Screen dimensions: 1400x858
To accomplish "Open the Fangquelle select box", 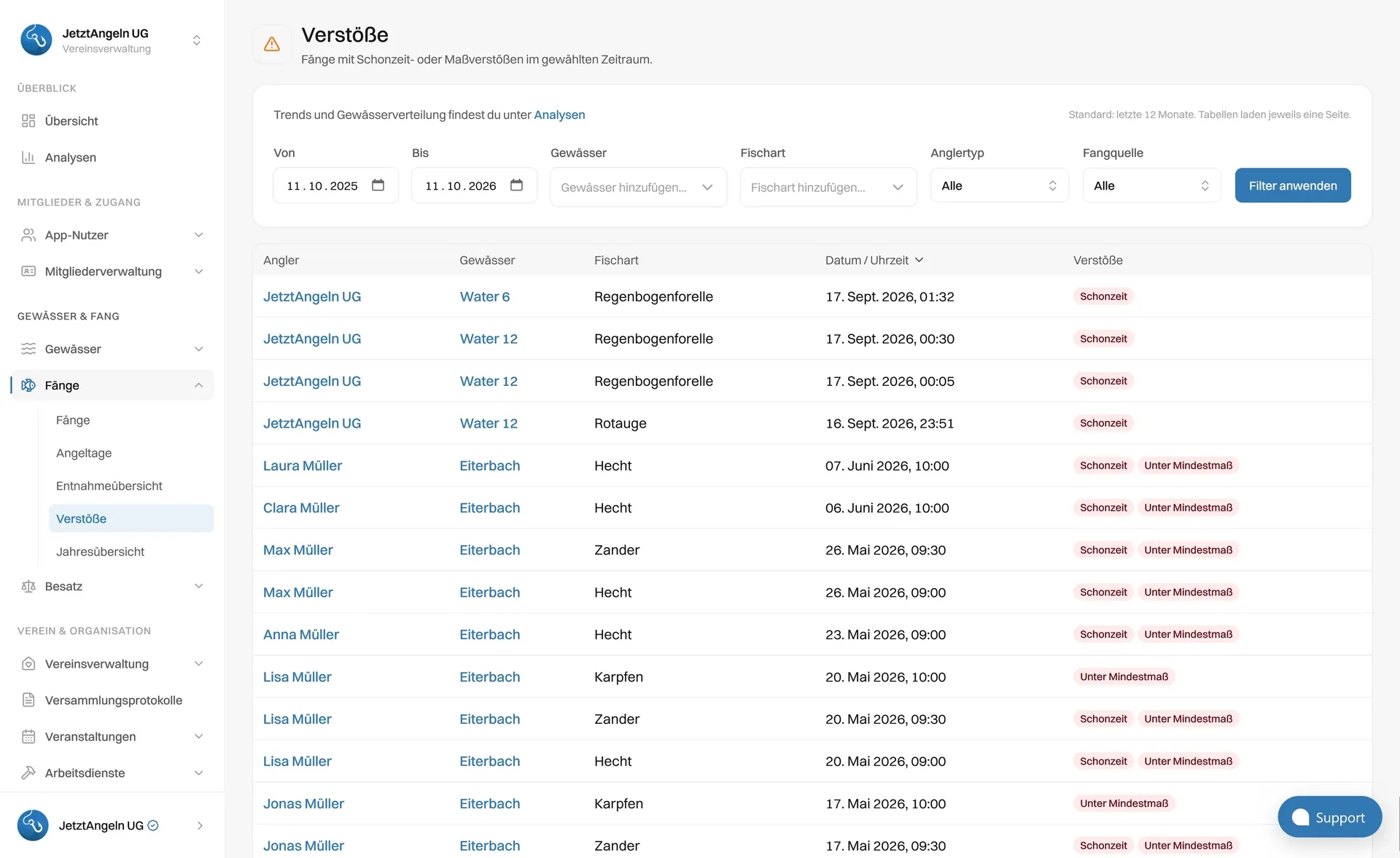I will pyautogui.click(x=1151, y=186).
